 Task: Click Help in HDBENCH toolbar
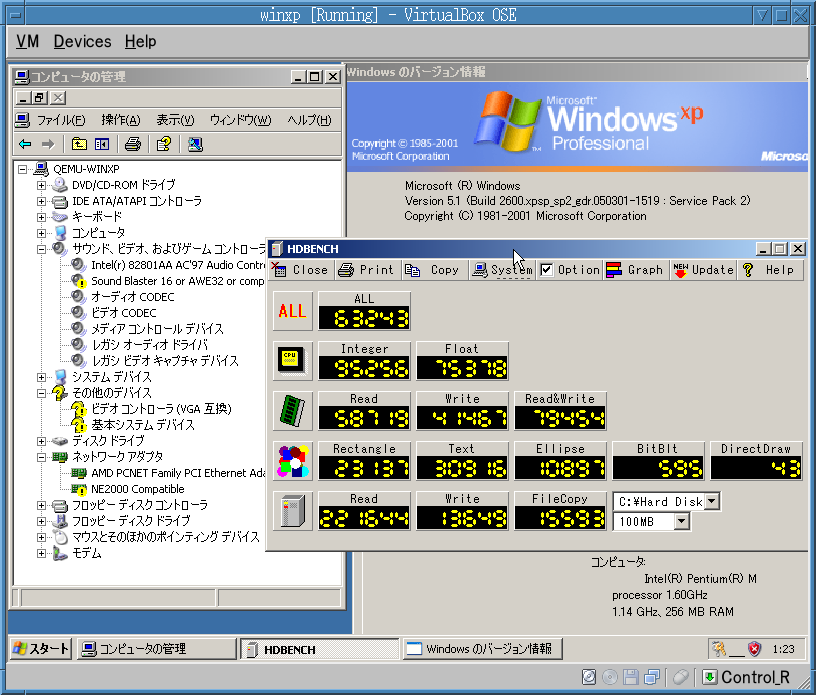pos(771,270)
